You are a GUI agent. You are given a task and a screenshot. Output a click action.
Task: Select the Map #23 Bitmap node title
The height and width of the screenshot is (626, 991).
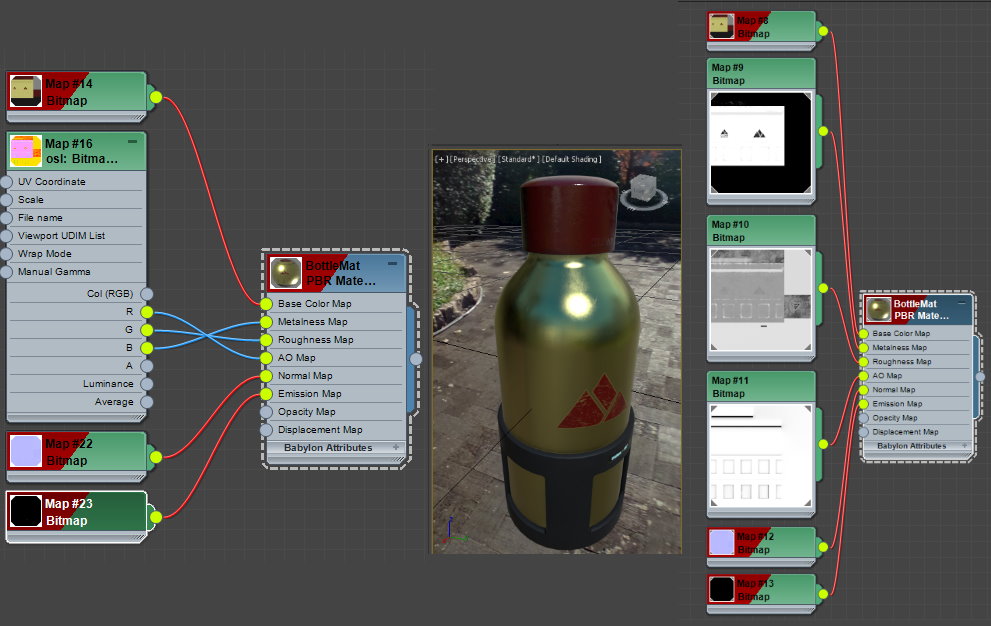pos(69,512)
